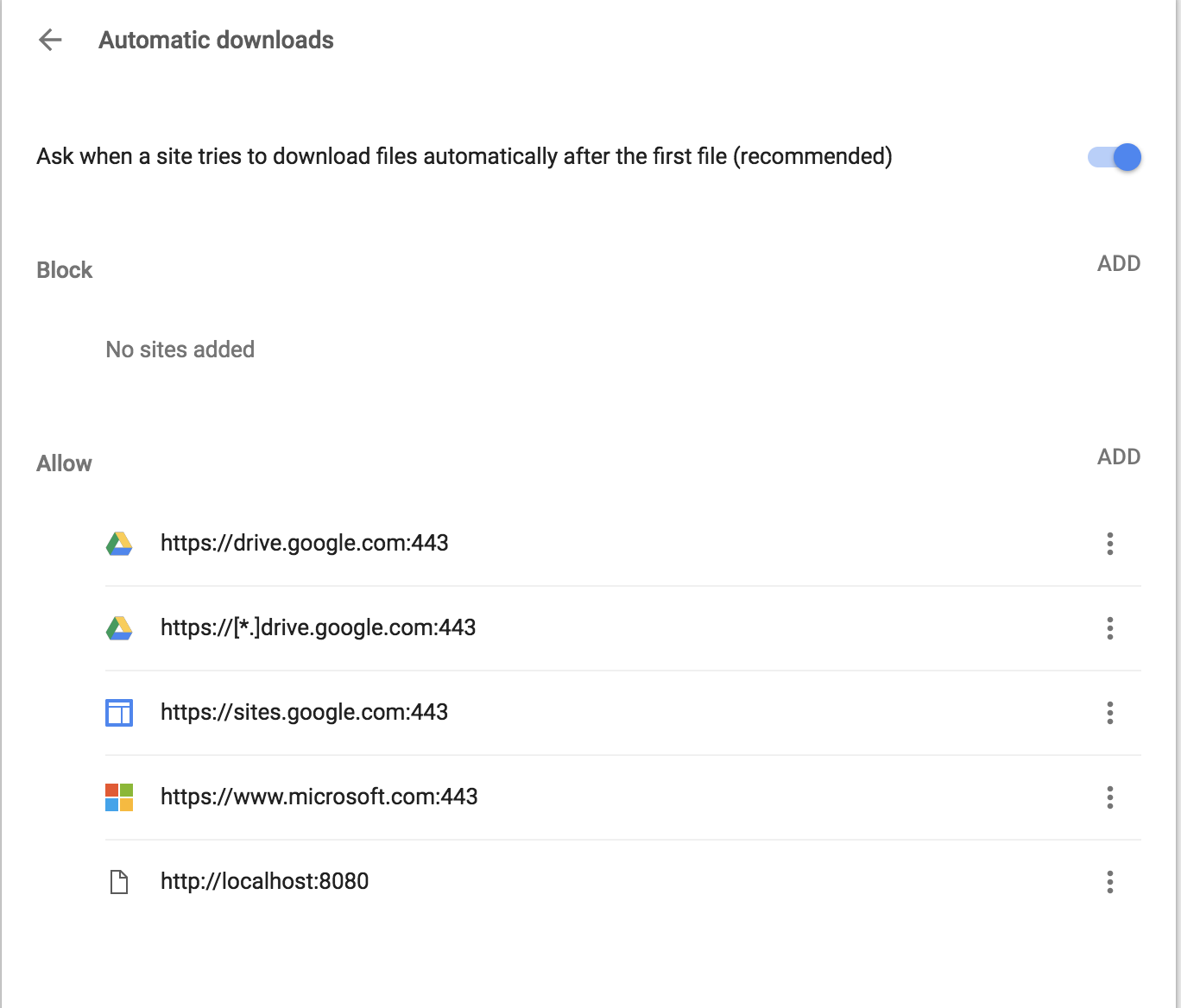This screenshot has height=1008, width=1181.
Task: Click the Block section heading
Action: (x=64, y=269)
